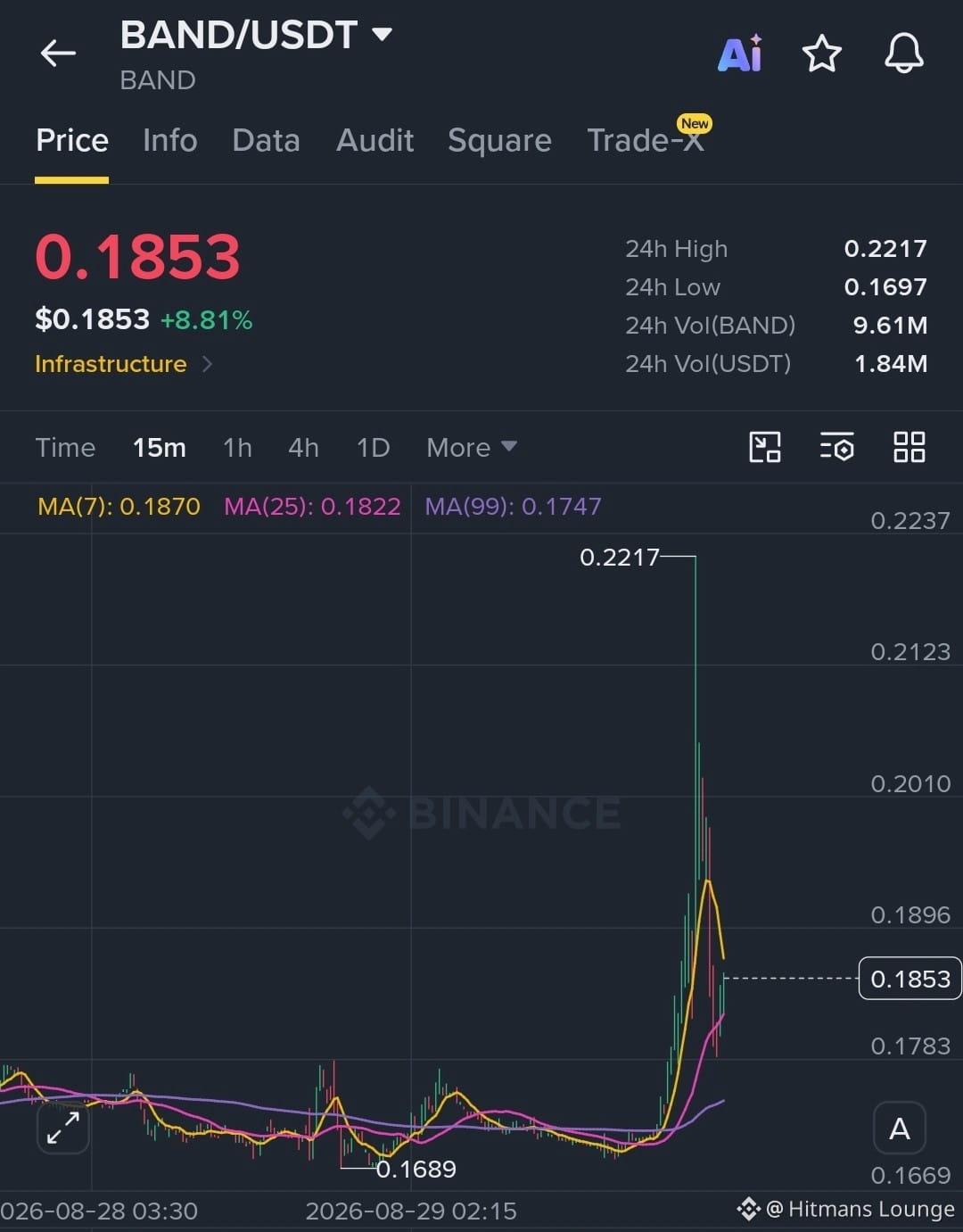963x1232 pixels.
Task: Open the BAND/USDT pair selector dropdown
Action: pyautogui.click(x=256, y=35)
